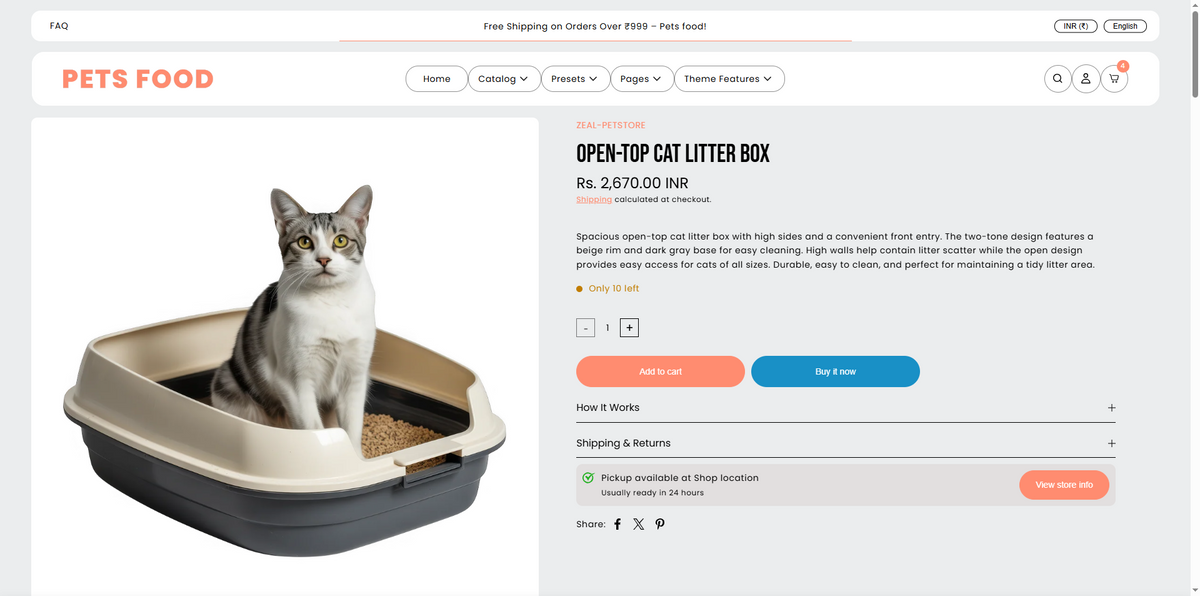This screenshot has width=1200, height=596.
Task: Open the Pages menu
Action: tap(641, 79)
